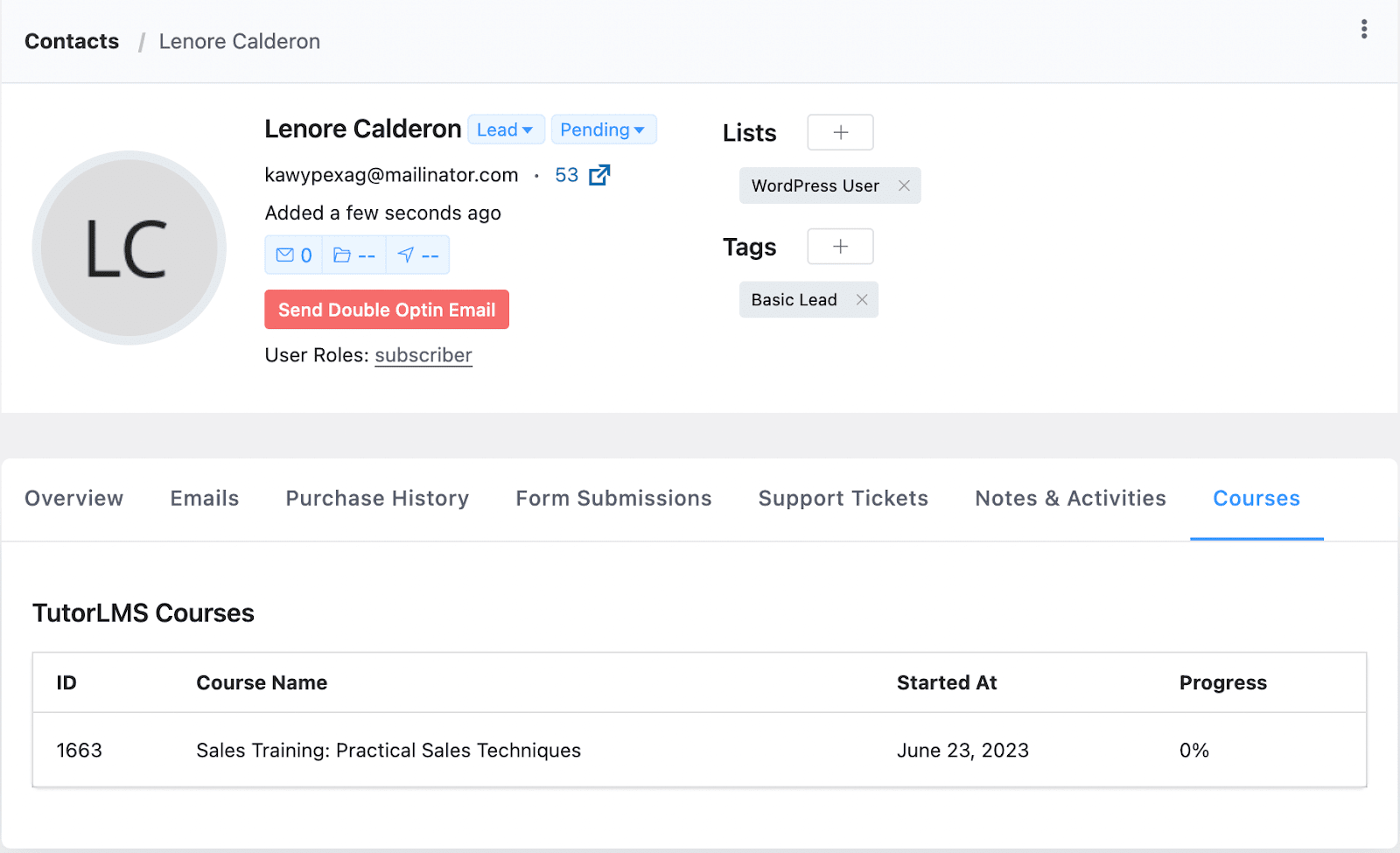Click the LC avatar thumbnail
Screen dimensions: 1400x853
point(129,248)
